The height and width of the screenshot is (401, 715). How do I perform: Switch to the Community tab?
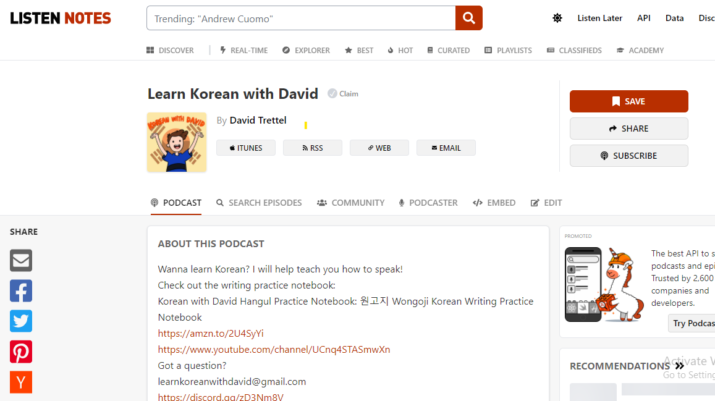[351, 203]
